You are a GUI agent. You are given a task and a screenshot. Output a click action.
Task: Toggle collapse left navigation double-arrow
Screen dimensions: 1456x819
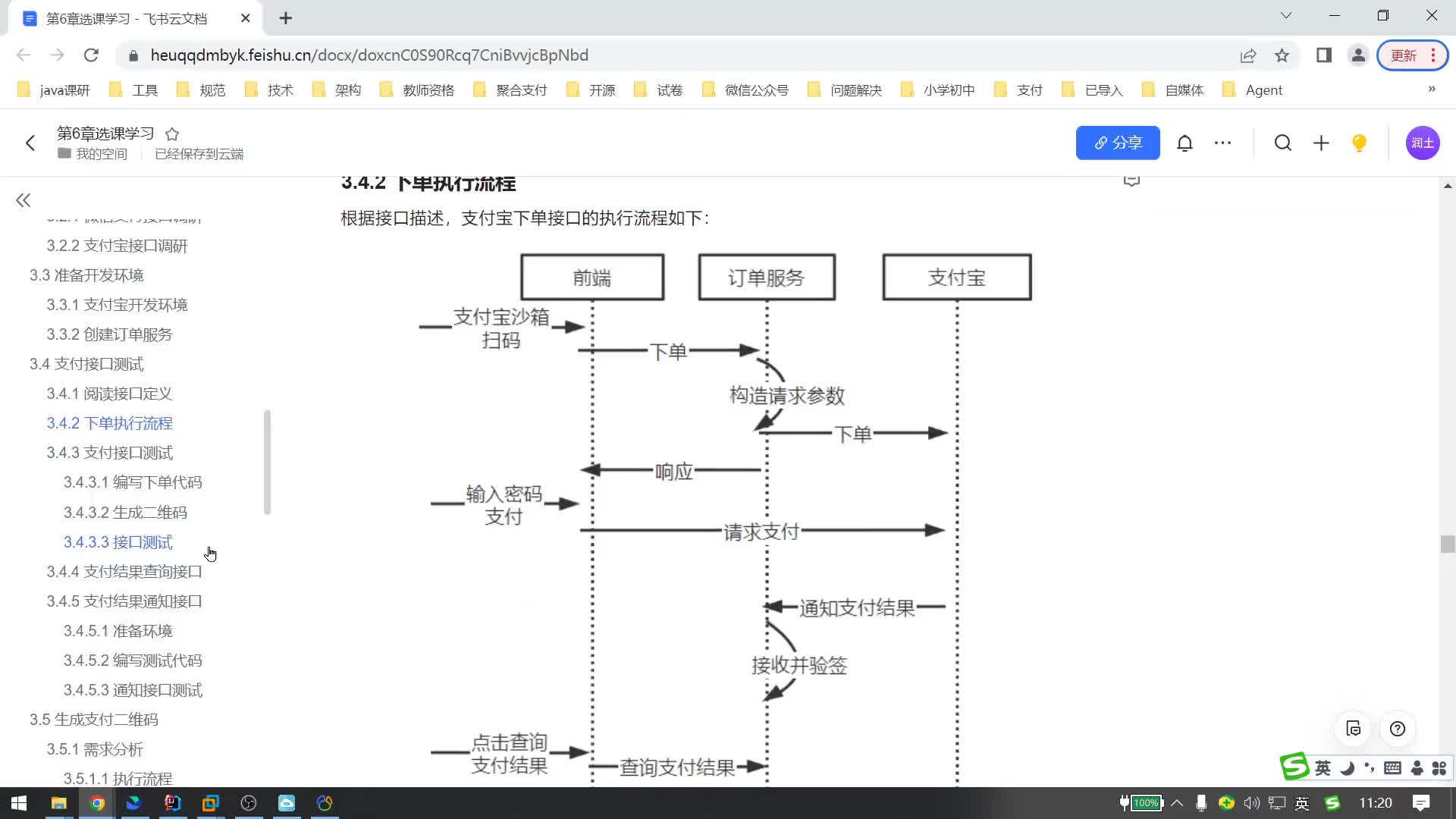[22, 200]
